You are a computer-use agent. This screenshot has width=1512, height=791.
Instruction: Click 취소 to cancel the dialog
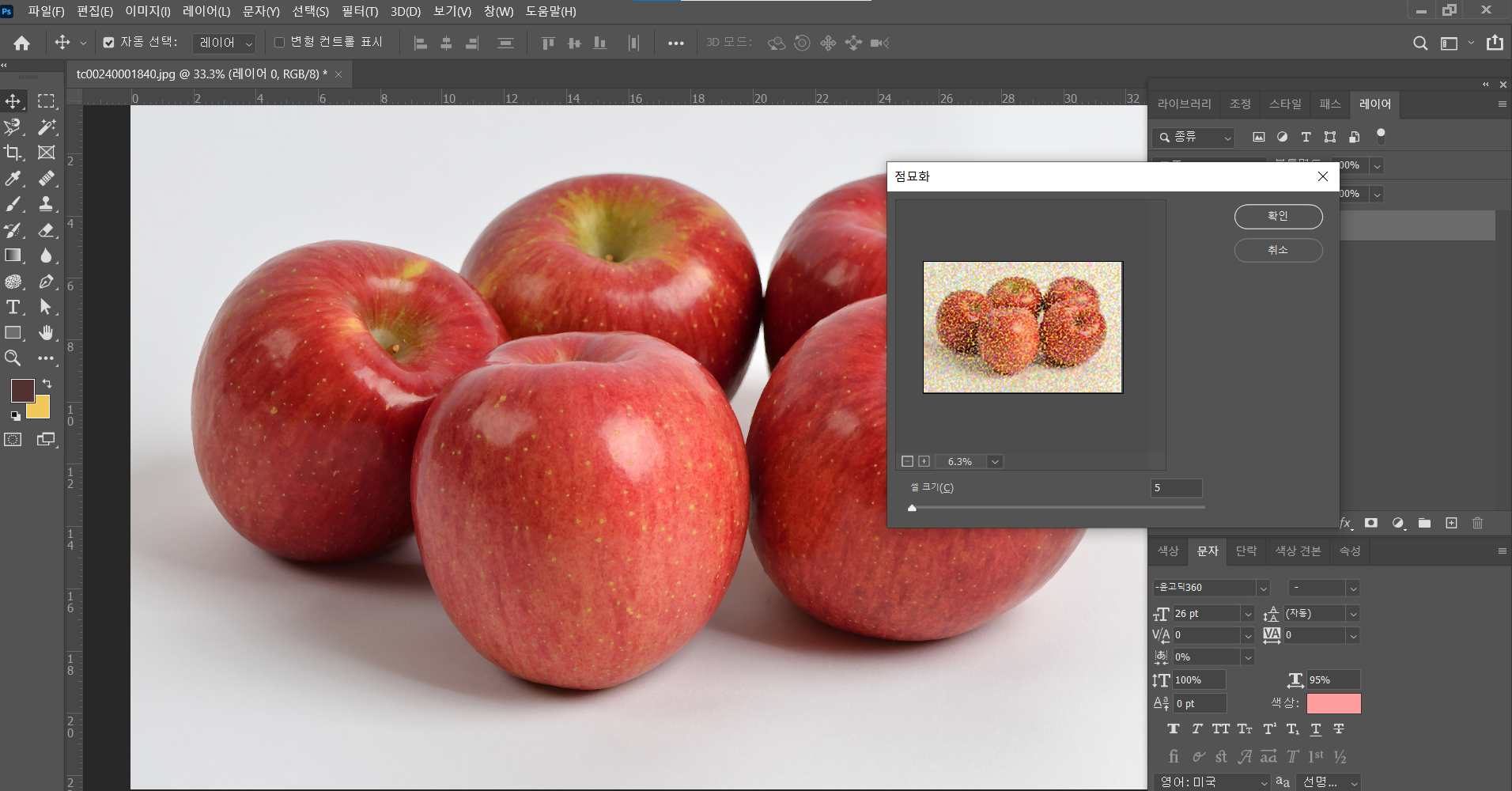point(1278,250)
